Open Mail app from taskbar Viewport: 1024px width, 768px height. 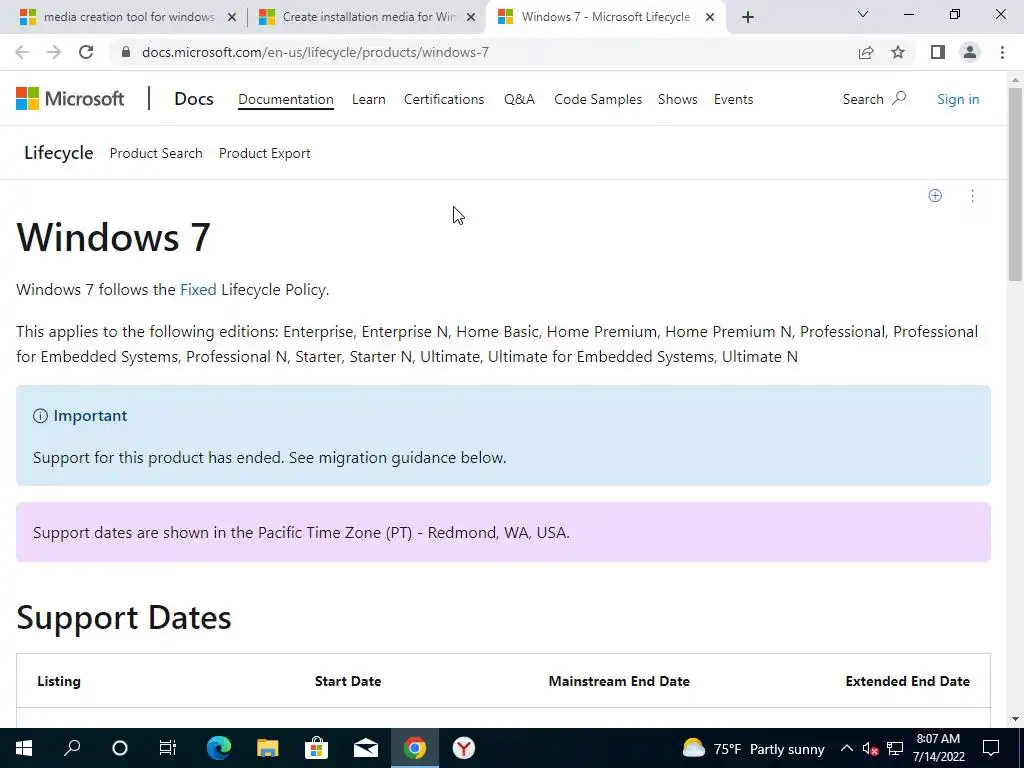tap(366, 748)
